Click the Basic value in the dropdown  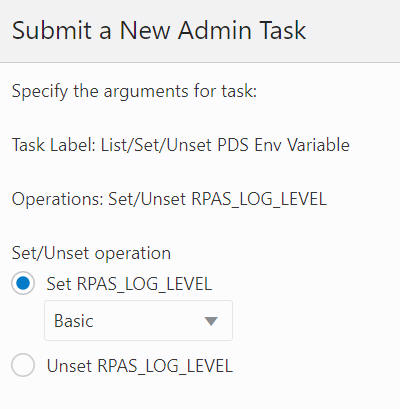tap(74, 321)
